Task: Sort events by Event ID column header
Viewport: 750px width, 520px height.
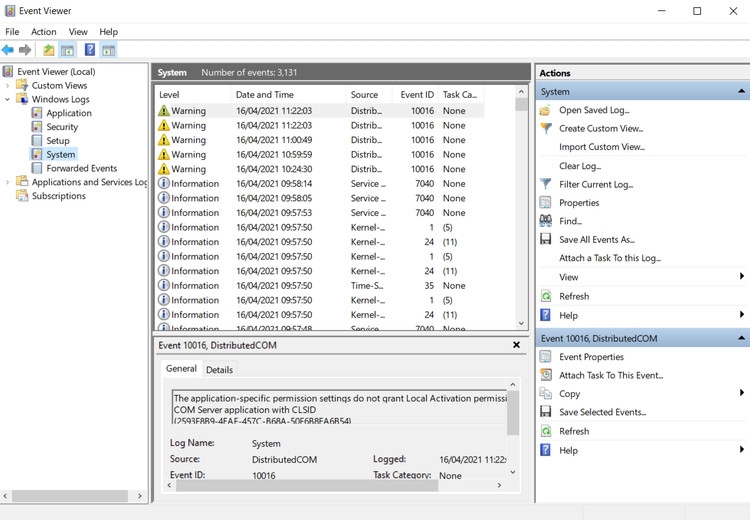Action: [x=417, y=95]
